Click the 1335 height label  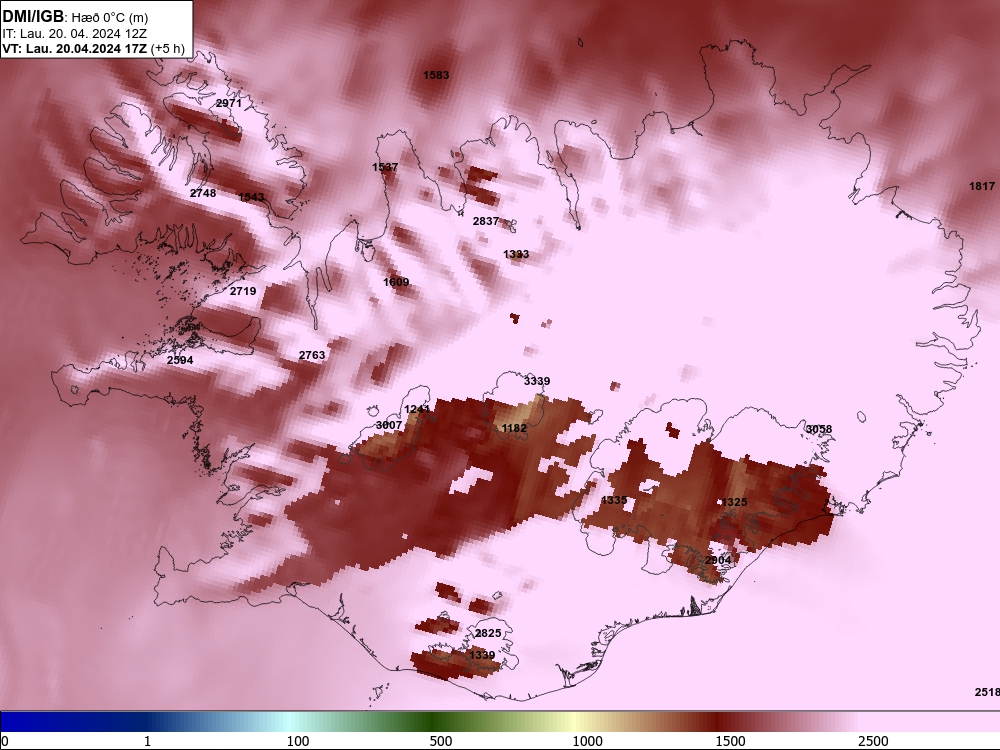(614, 501)
